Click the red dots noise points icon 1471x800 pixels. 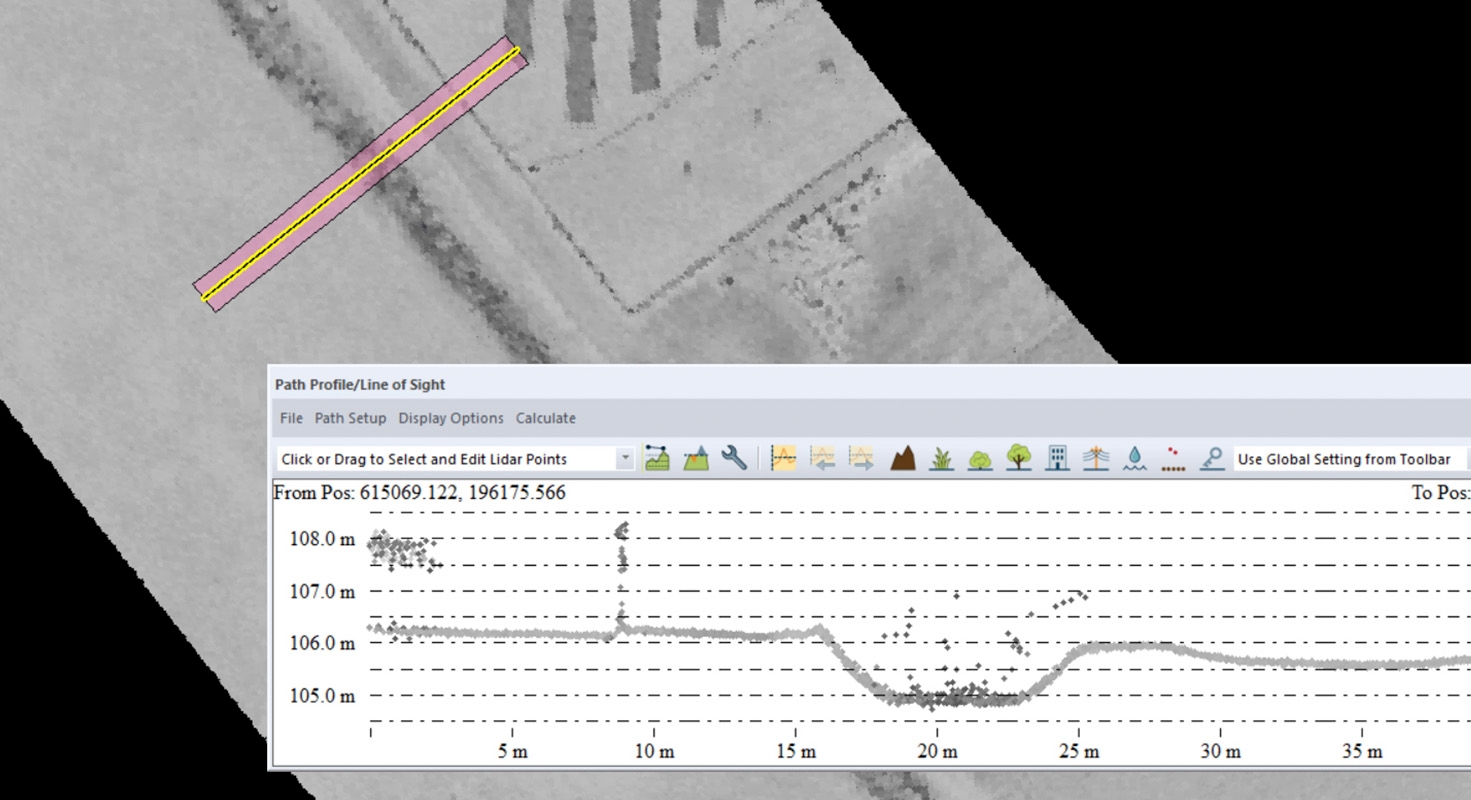point(1173,459)
